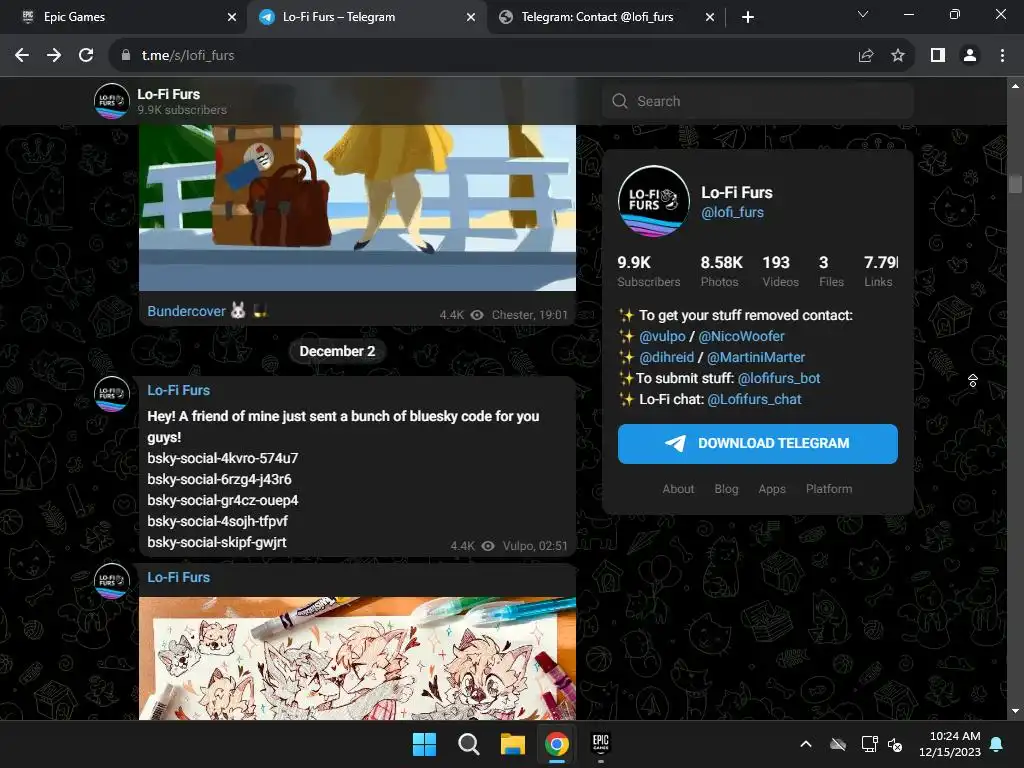Open @NicoWoofer contact link
This screenshot has width=1024, height=768.
[741, 336]
